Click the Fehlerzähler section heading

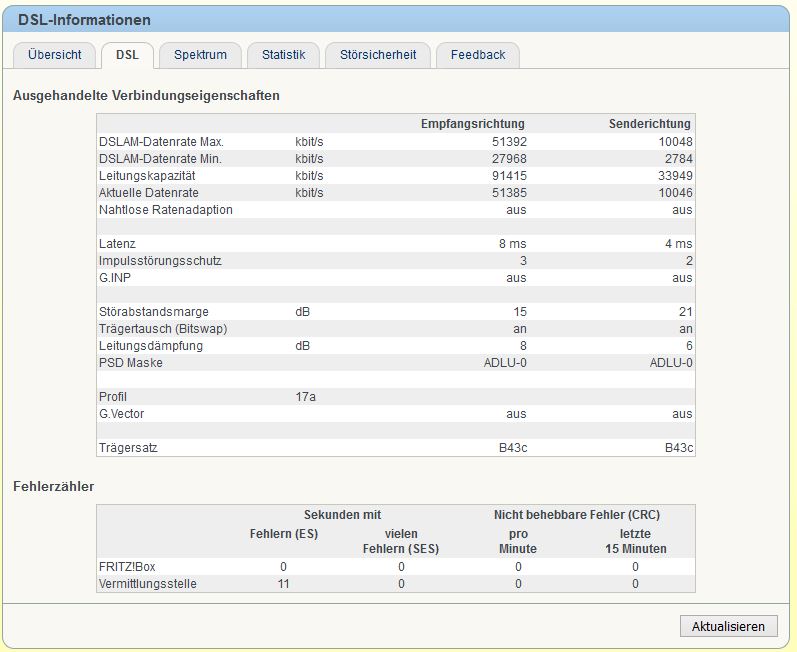[x=53, y=486]
